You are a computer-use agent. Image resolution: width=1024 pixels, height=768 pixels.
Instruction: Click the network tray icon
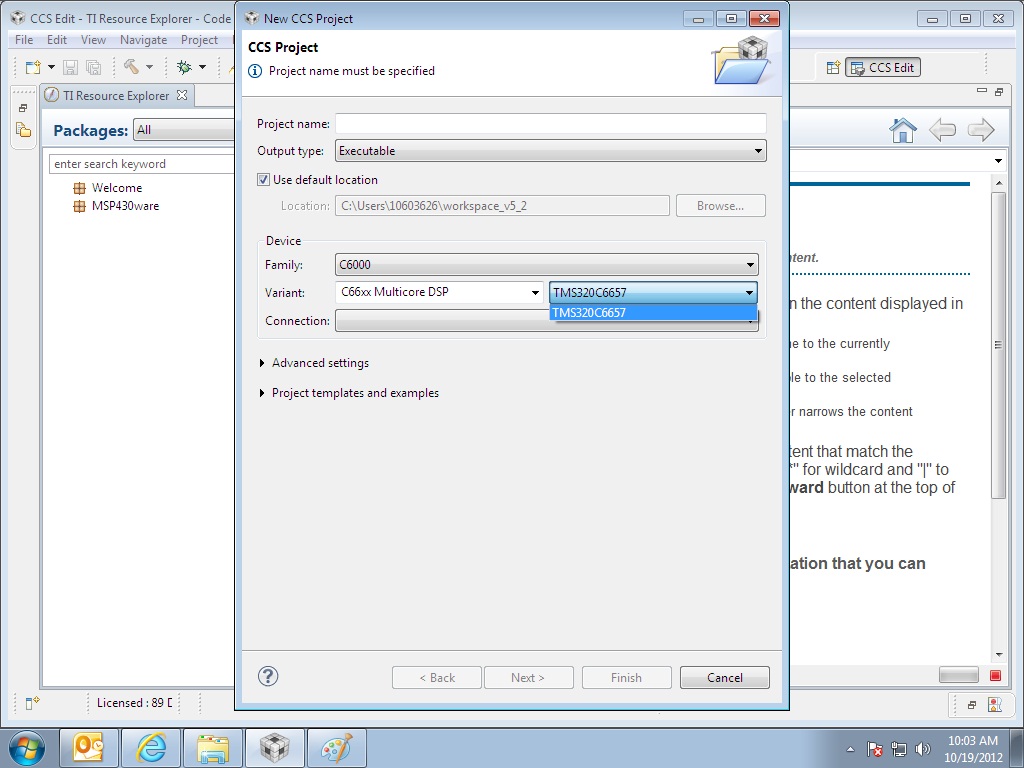(x=899, y=749)
